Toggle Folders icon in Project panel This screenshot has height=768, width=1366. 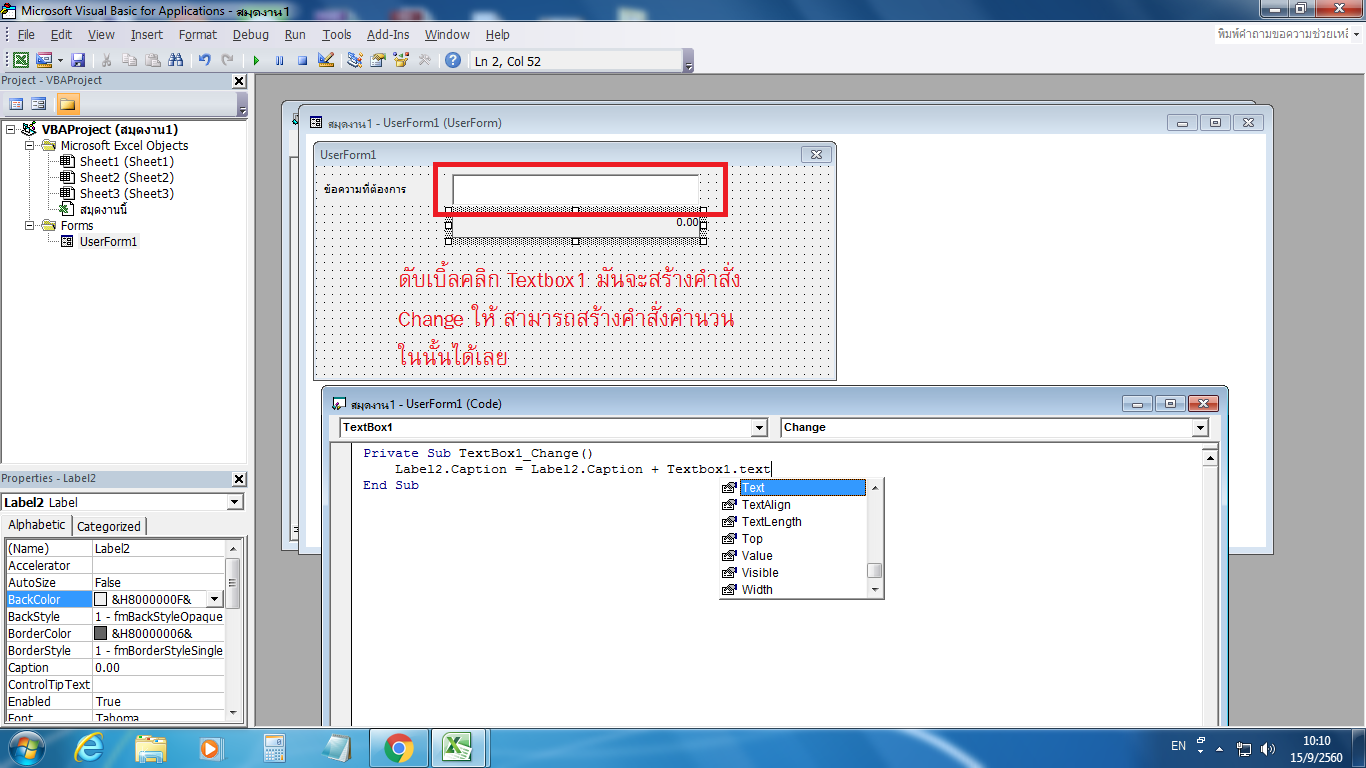(67, 104)
